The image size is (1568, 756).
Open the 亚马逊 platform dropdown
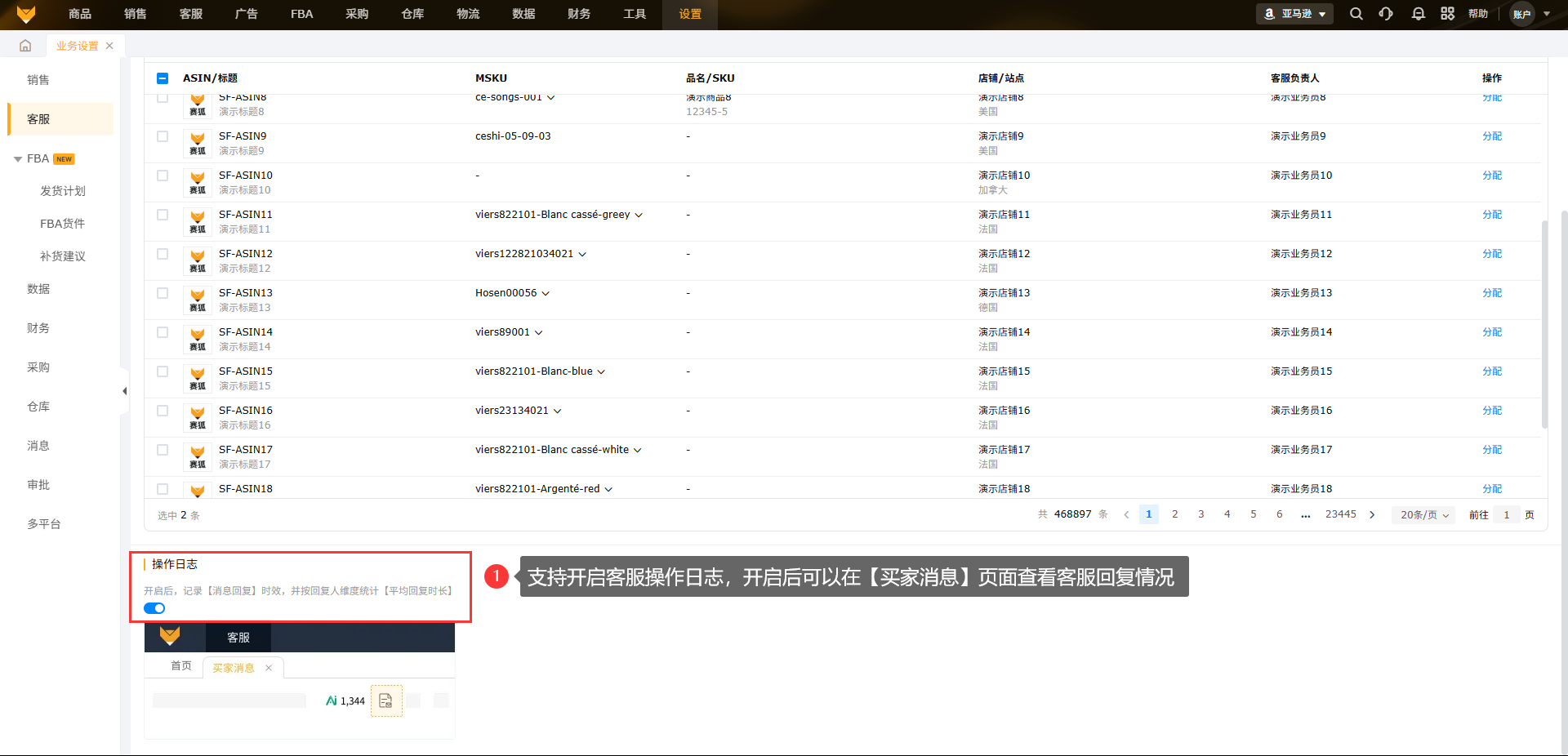(1294, 14)
